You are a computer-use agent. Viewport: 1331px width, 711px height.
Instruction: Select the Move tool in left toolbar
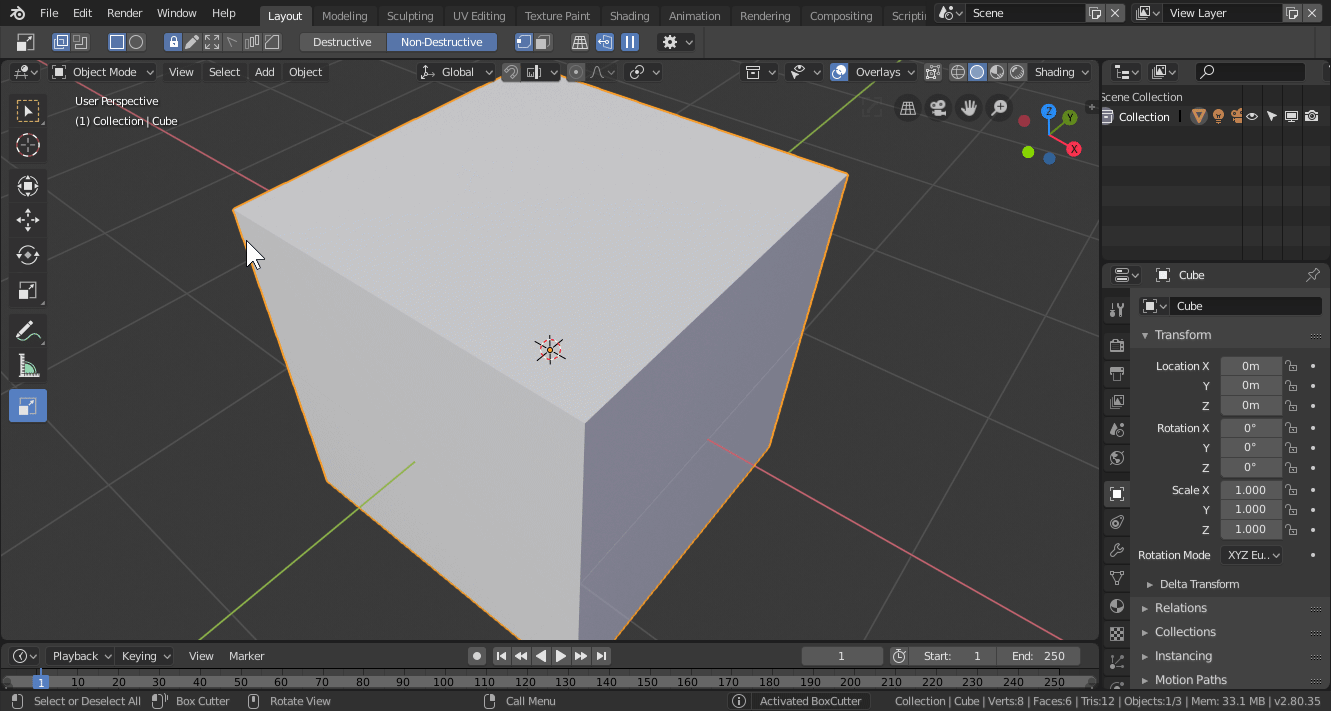point(28,220)
